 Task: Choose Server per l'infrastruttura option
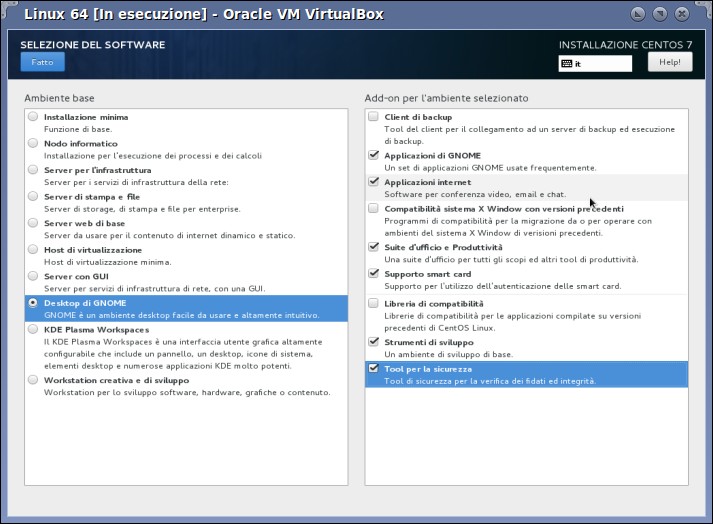click(x=33, y=170)
